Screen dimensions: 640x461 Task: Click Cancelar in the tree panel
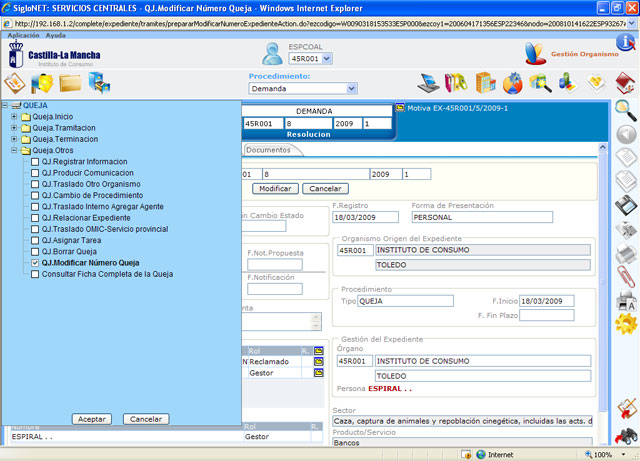pyautogui.click(x=146, y=419)
